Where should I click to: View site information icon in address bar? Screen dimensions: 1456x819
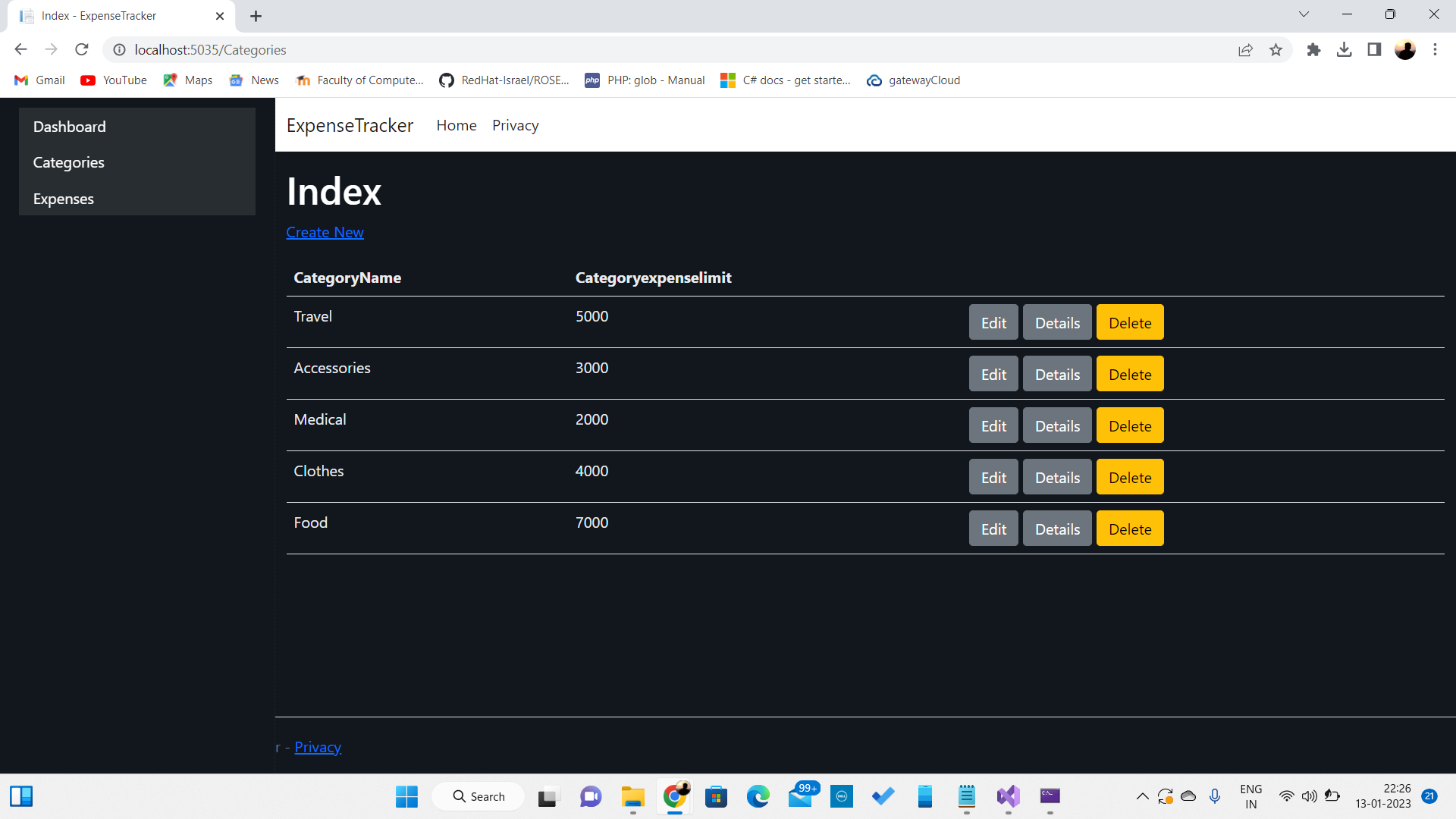(119, 49)
